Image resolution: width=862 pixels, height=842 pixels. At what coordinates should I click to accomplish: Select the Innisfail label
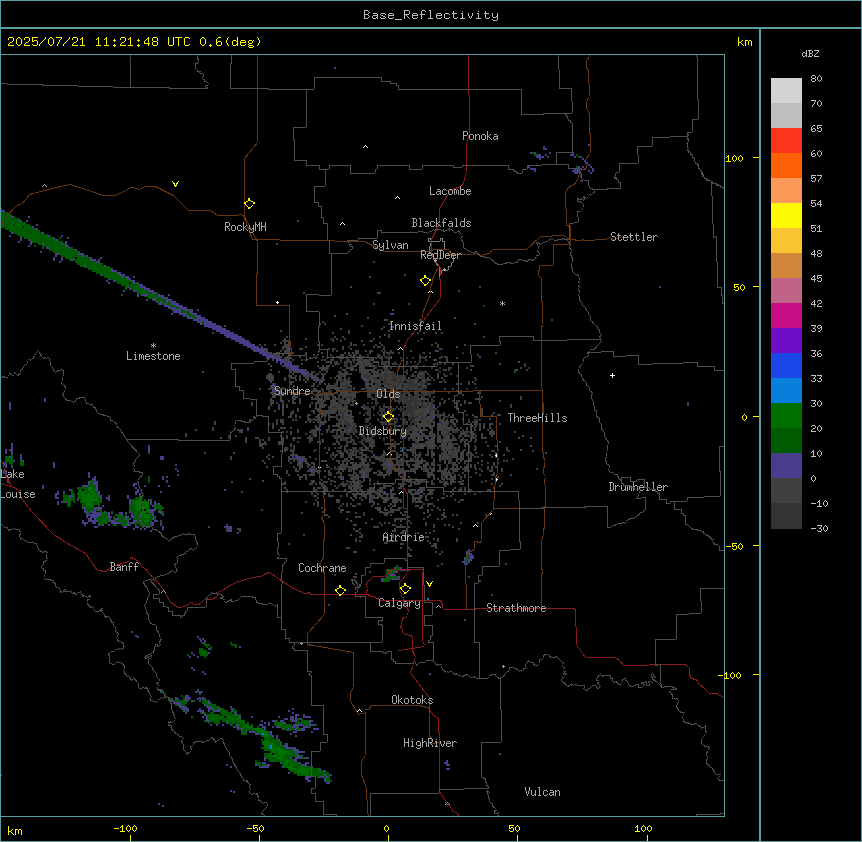pos(415,326)
